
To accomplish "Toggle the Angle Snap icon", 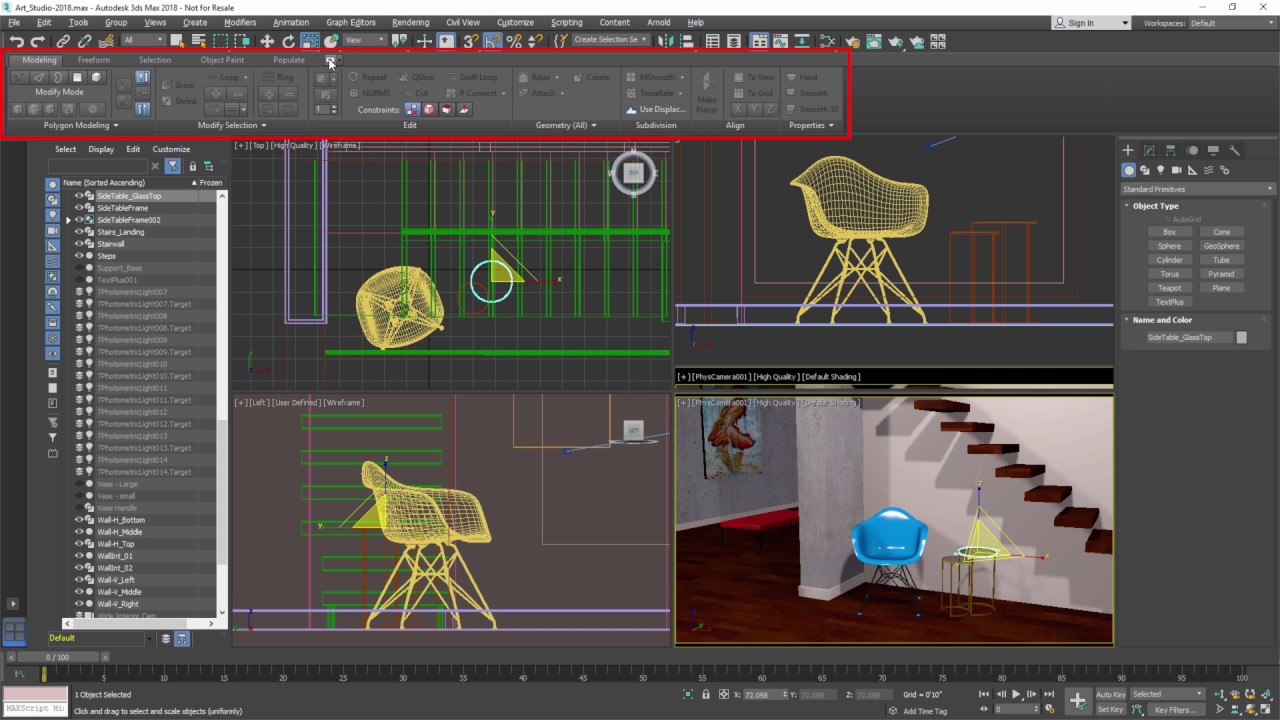I will 493,41.
